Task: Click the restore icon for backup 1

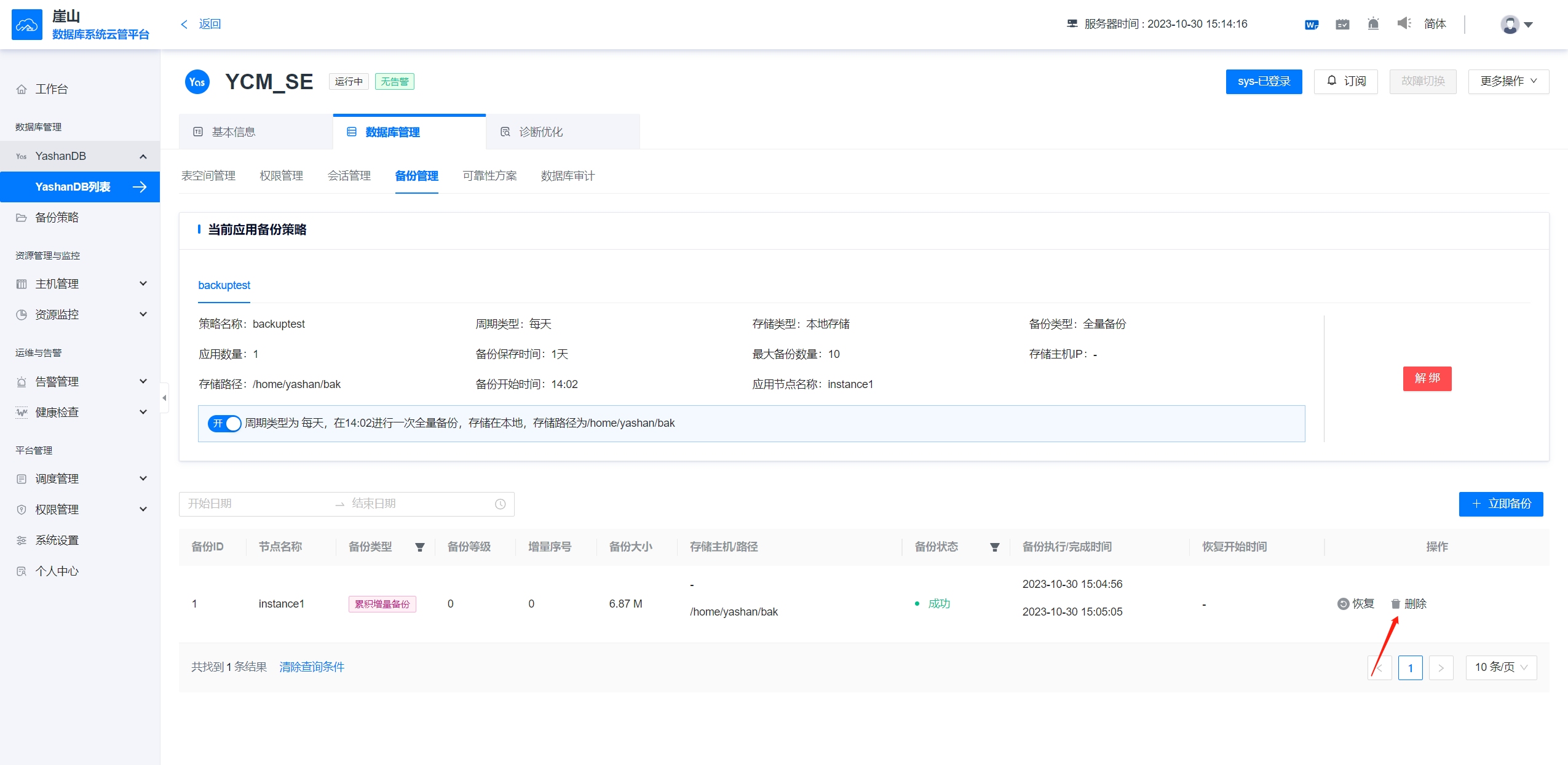Action: point(1343,604)
